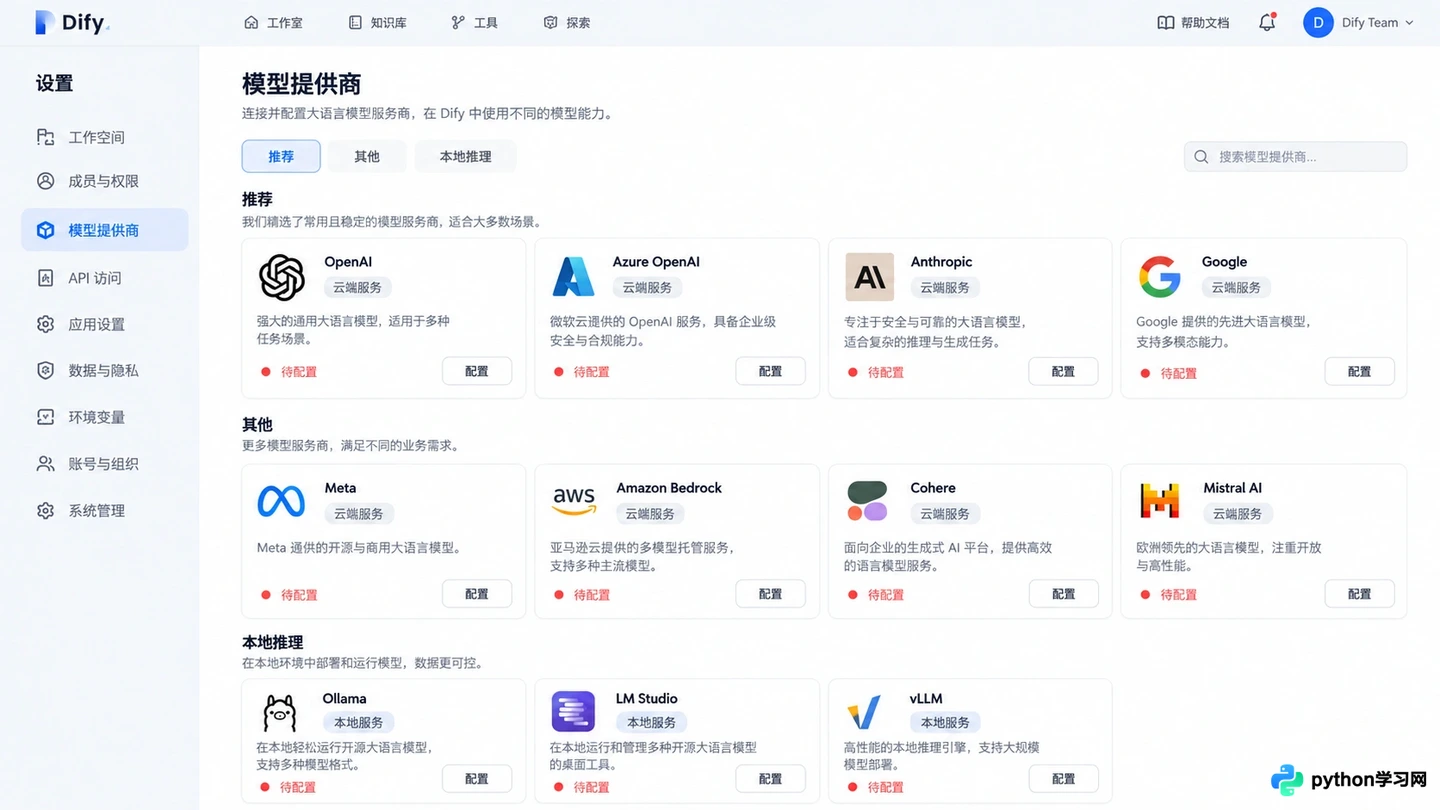1440x810 pixels.
Task: Click the OpenAI logo
Action: tap(282, 277)
